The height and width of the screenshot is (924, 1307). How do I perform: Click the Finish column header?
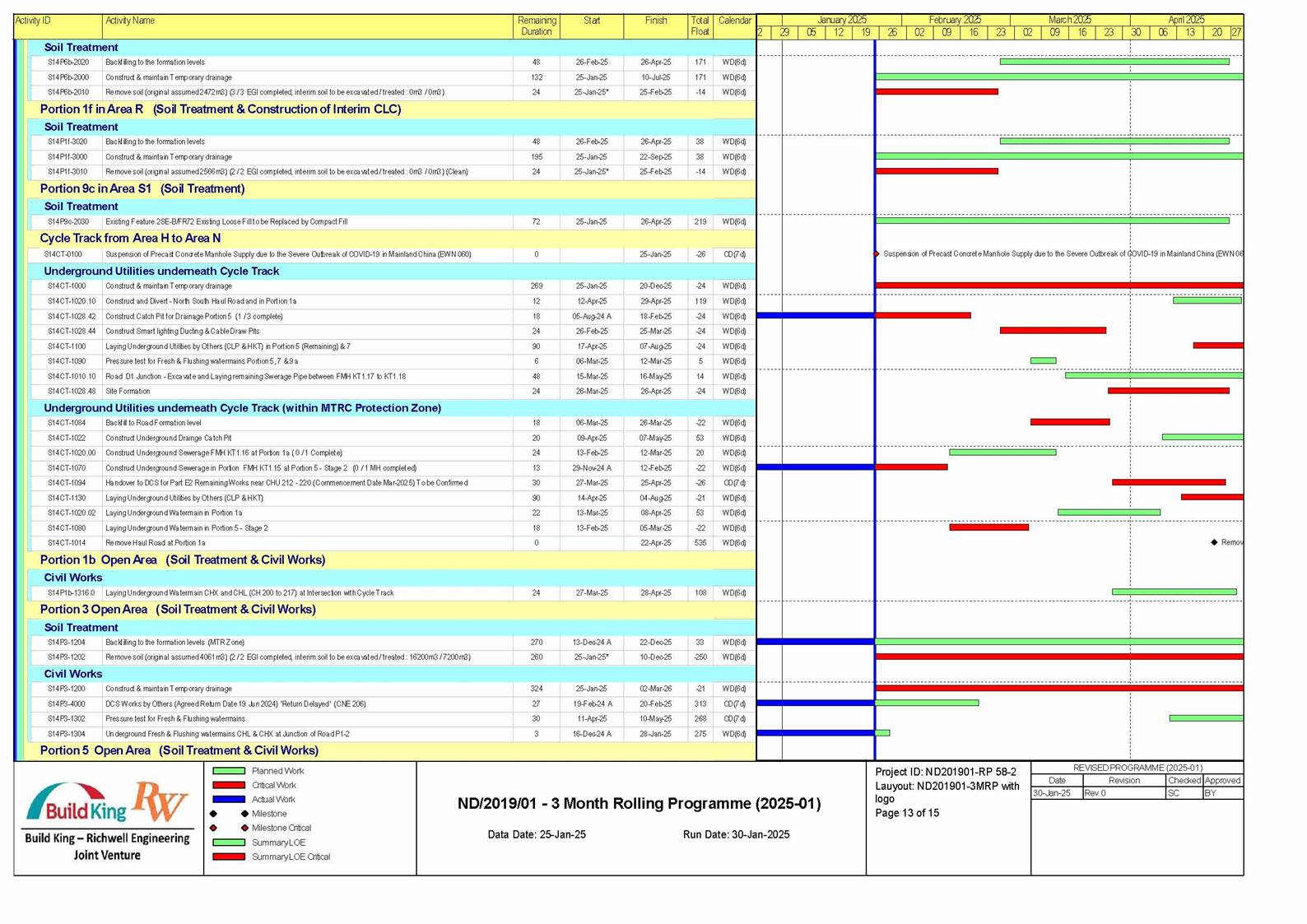point(656,21)
